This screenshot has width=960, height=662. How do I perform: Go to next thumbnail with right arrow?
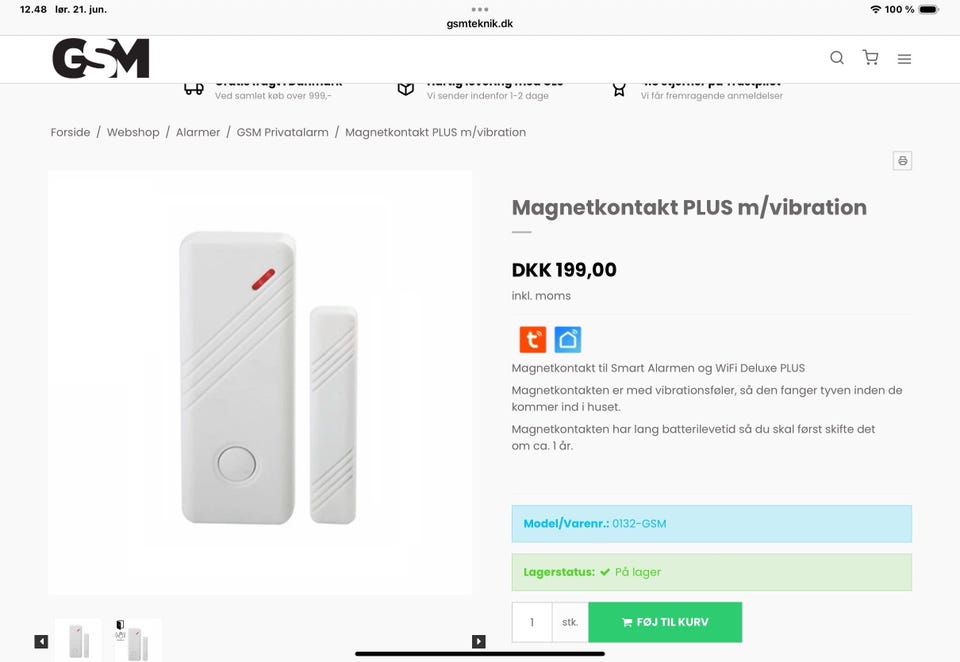[x=479, y=641]
